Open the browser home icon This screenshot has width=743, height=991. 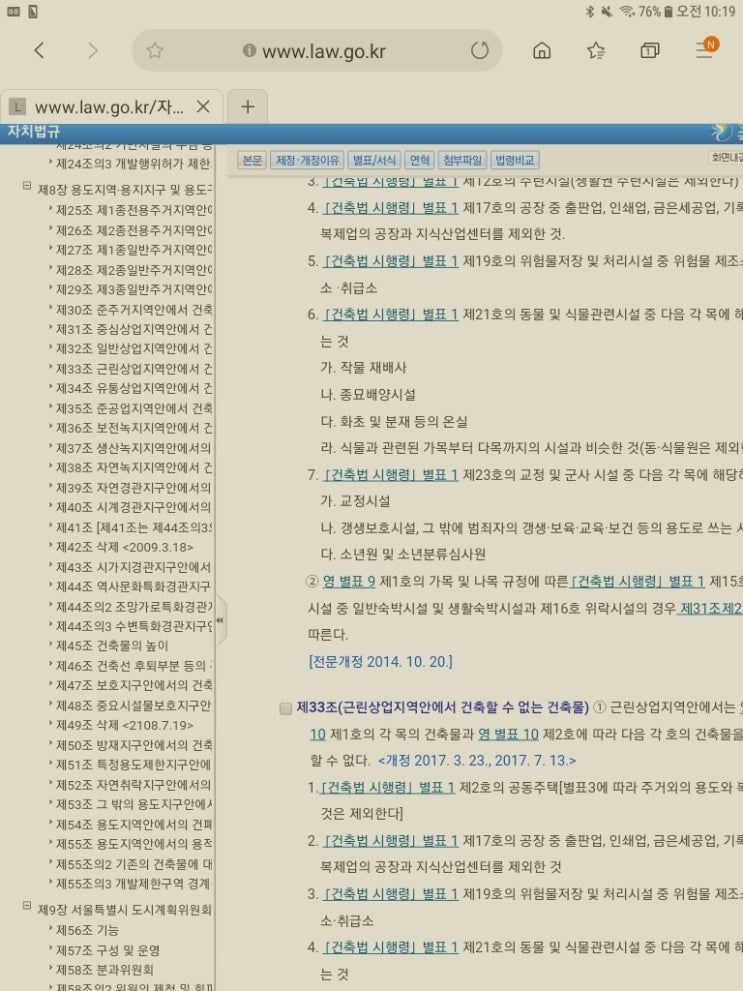click(542, 51)
